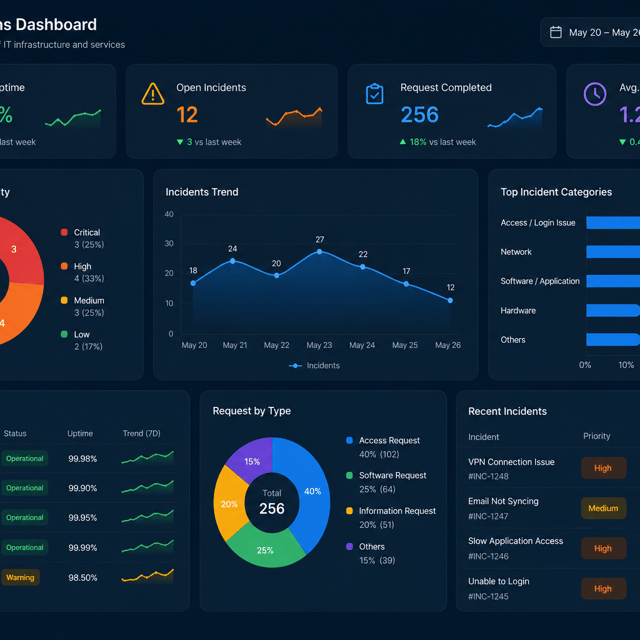Click the Incident column header
Screen dimensions: 640x640
tap(483, 437)
